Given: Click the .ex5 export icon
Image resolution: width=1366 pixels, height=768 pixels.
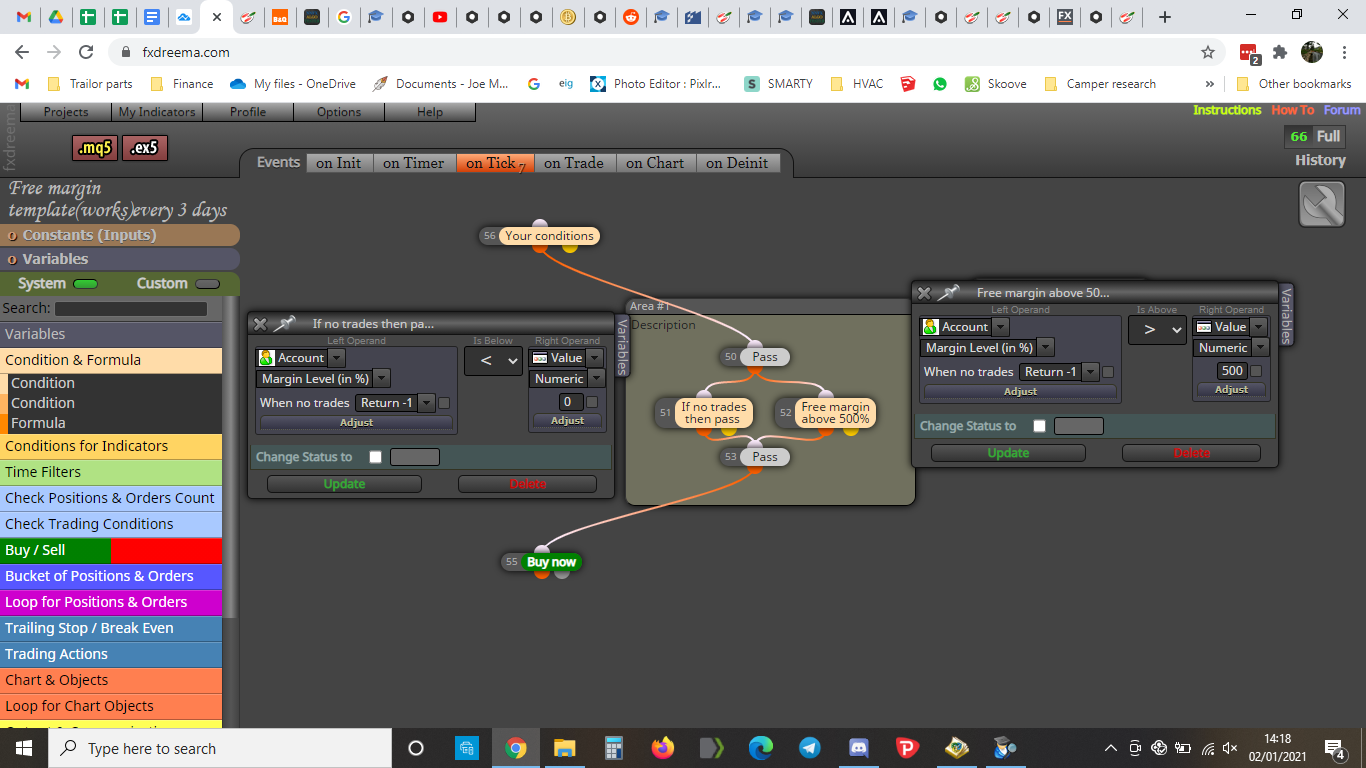Looking at the screenshot, I should tap(145, 148).
